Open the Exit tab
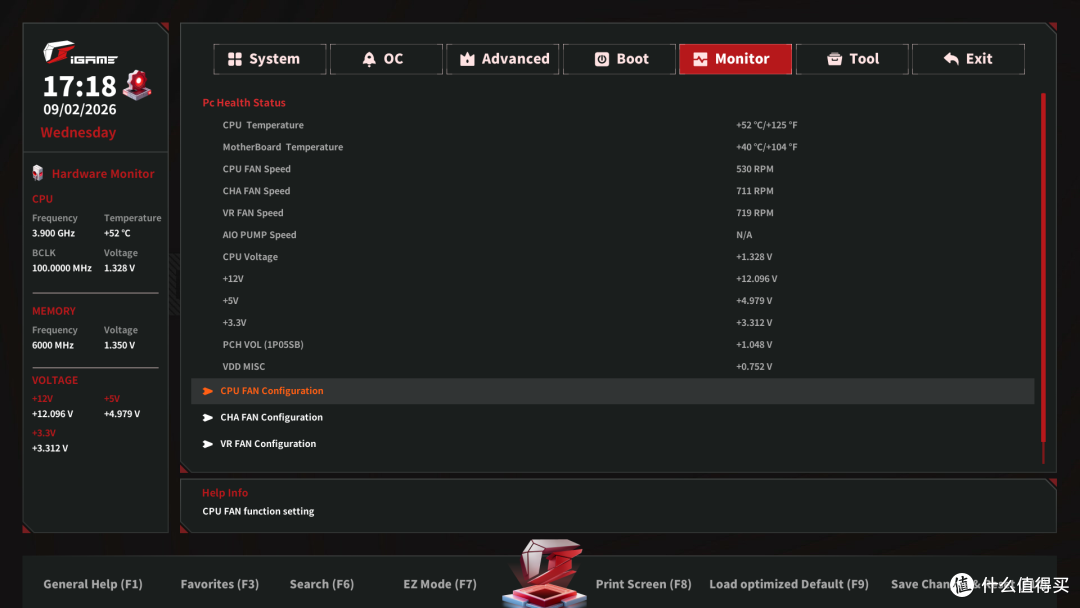Screen dimensions: 1080x608 (968, 59)
